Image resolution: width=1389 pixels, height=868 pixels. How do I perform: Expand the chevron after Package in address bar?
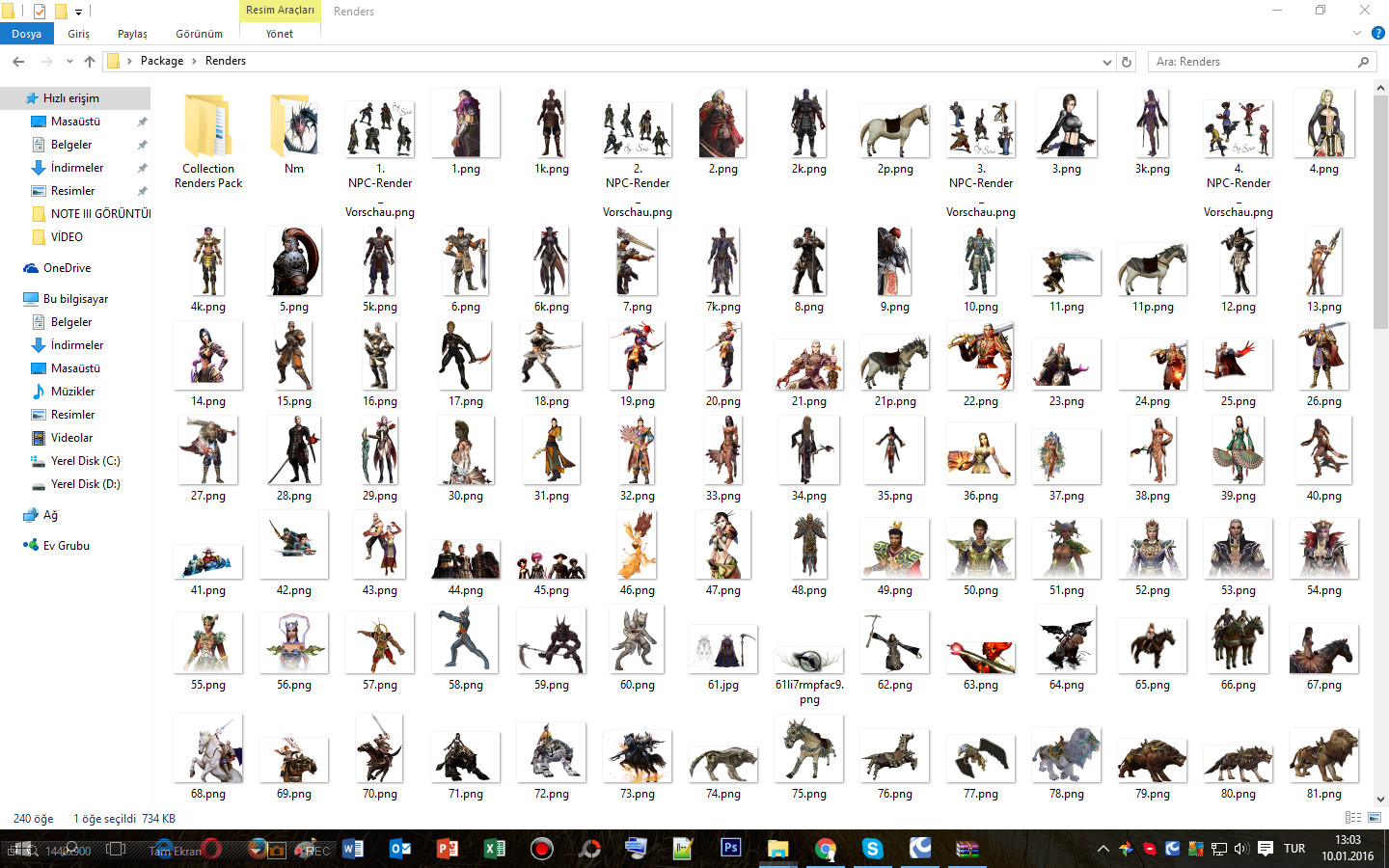[194, 61]
